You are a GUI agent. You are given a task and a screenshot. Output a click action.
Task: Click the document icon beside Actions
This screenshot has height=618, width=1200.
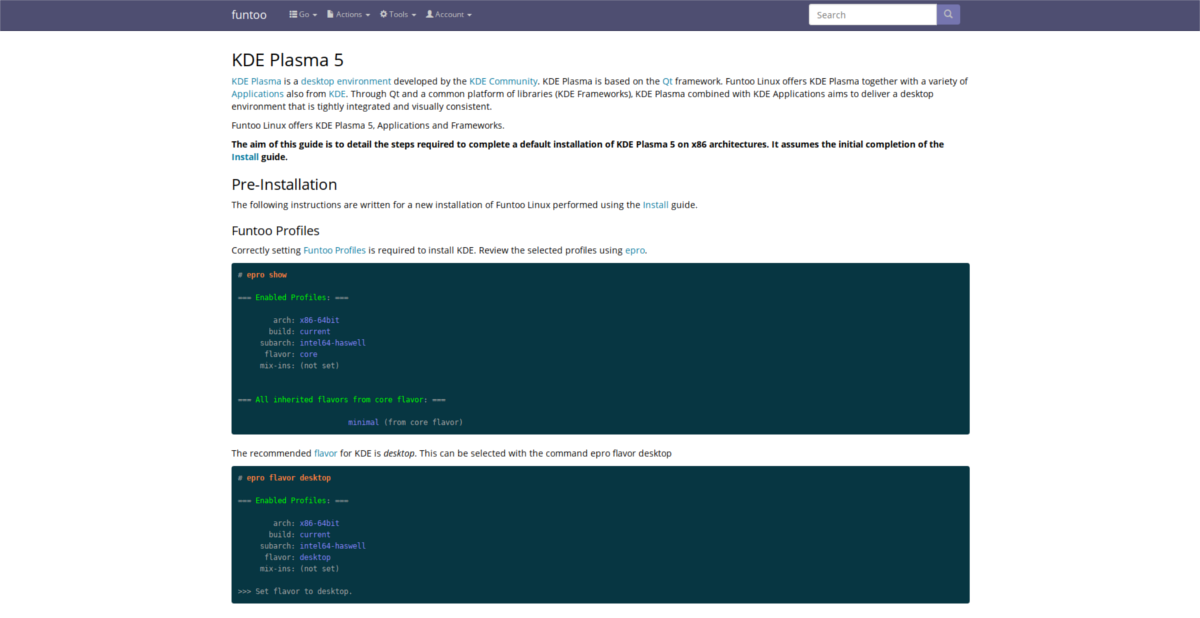point(328,14)
